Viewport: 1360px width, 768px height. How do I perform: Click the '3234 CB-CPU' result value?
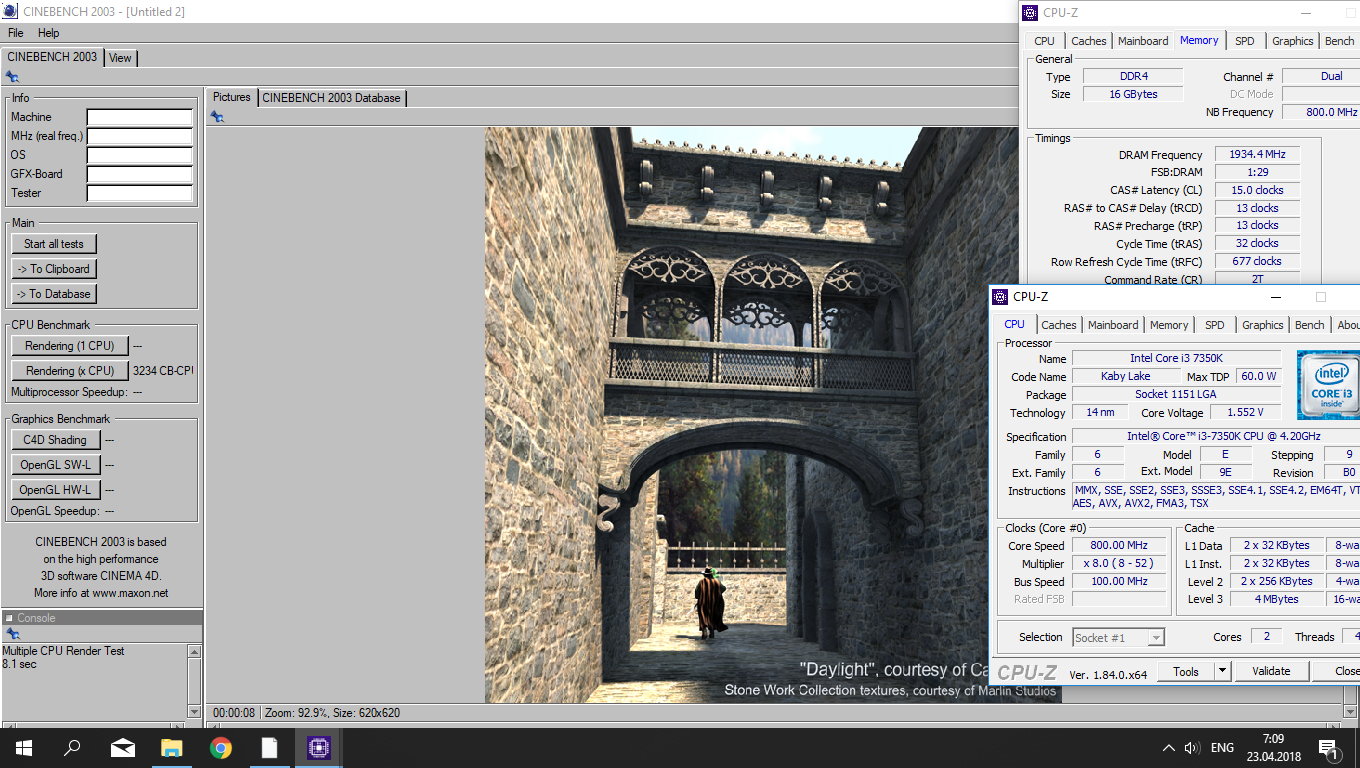click(x=163, y=371)
